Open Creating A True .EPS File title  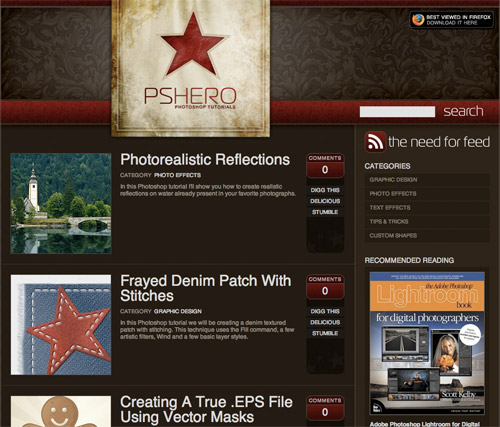point(206,410)
